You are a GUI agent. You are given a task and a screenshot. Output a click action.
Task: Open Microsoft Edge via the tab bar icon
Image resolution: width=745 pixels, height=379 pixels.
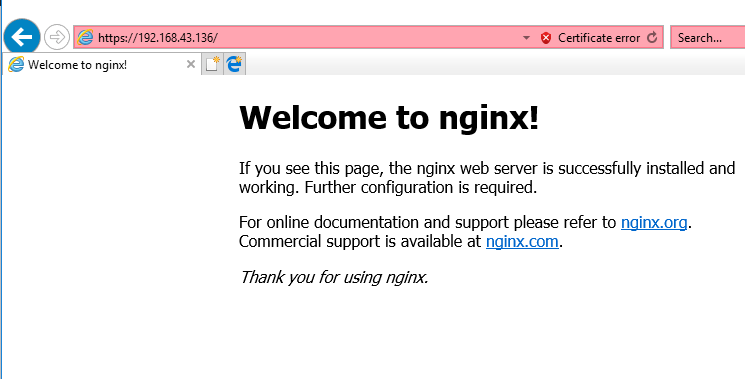tap(234, 64)
